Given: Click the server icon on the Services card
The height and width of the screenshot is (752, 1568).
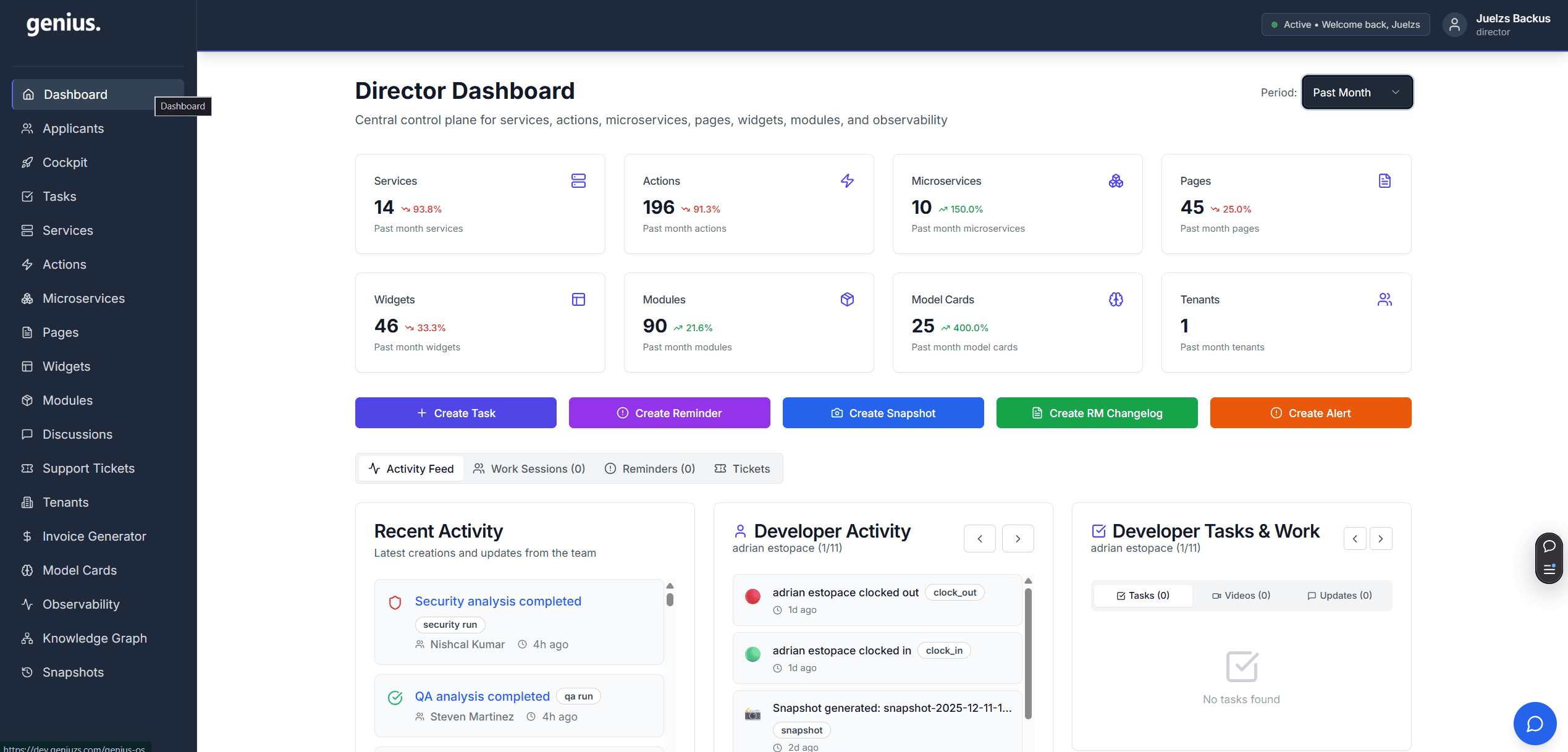Looking at the screenshot, I should tap(578, 181).
